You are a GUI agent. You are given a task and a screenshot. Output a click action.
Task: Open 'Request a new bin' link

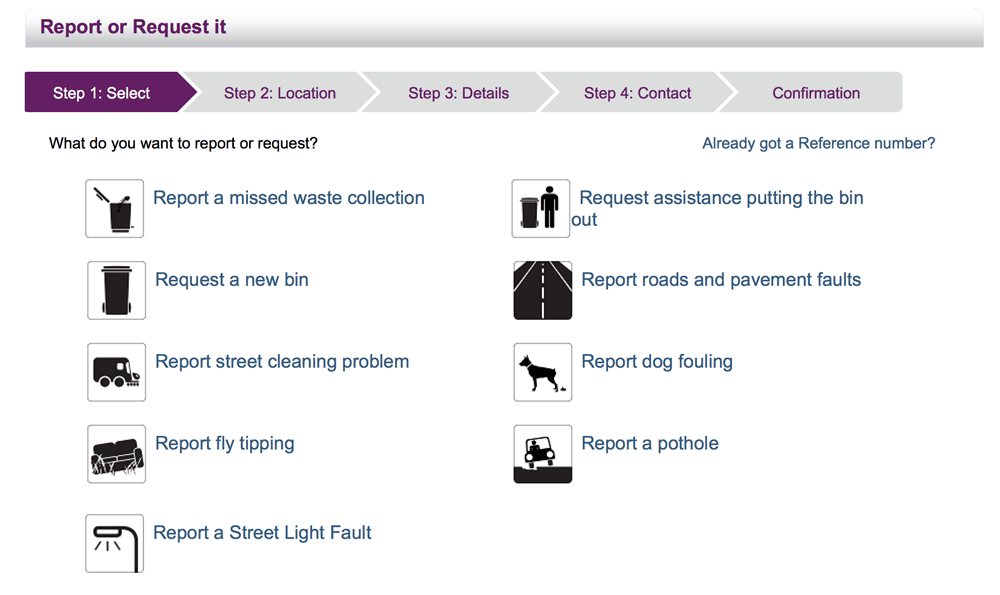232,279
